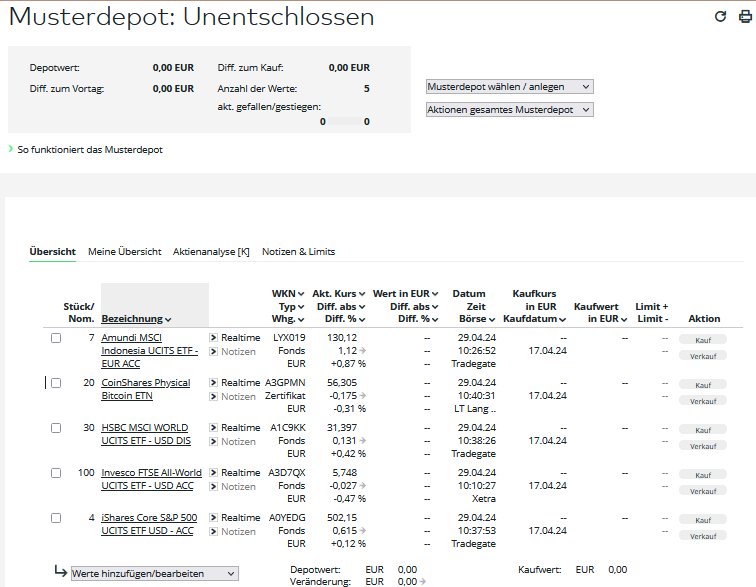This screenshot has width=756, height=587.
Task: Click Notizen label in CoinShares row
Action: pos(238,396)
